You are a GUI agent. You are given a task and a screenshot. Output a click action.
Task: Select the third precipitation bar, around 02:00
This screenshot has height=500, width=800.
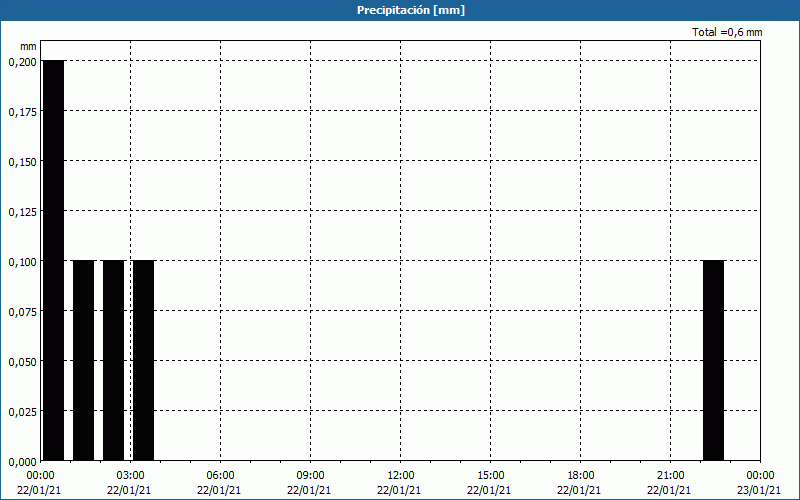[x=113, y=360]
